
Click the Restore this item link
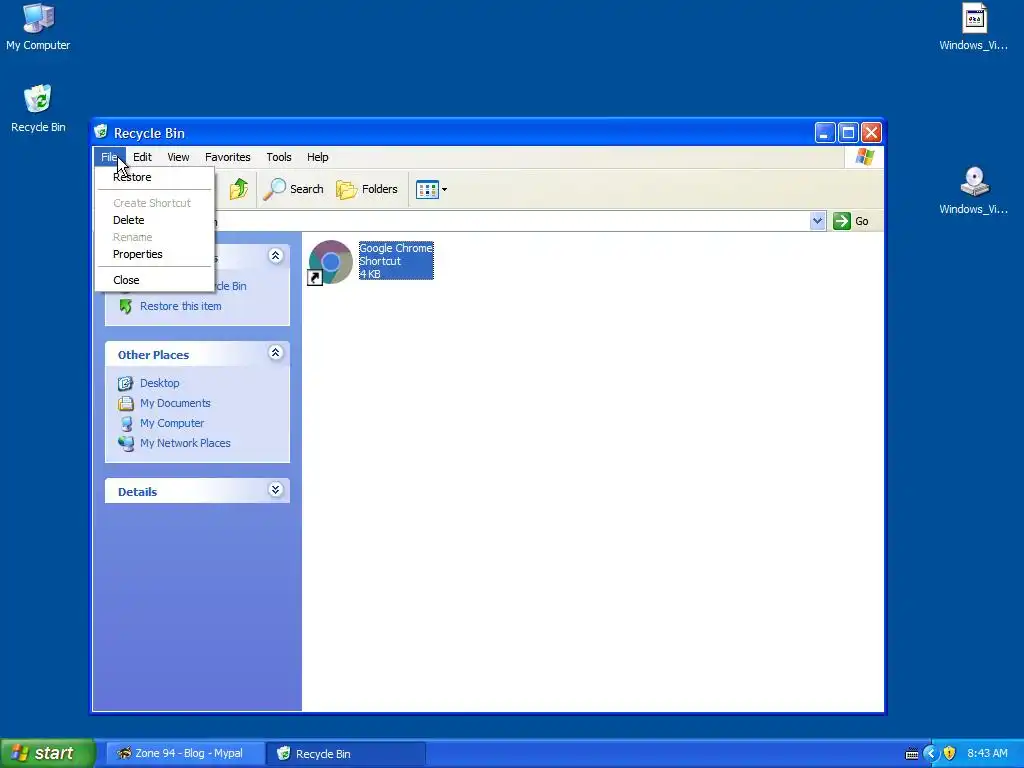180,306
